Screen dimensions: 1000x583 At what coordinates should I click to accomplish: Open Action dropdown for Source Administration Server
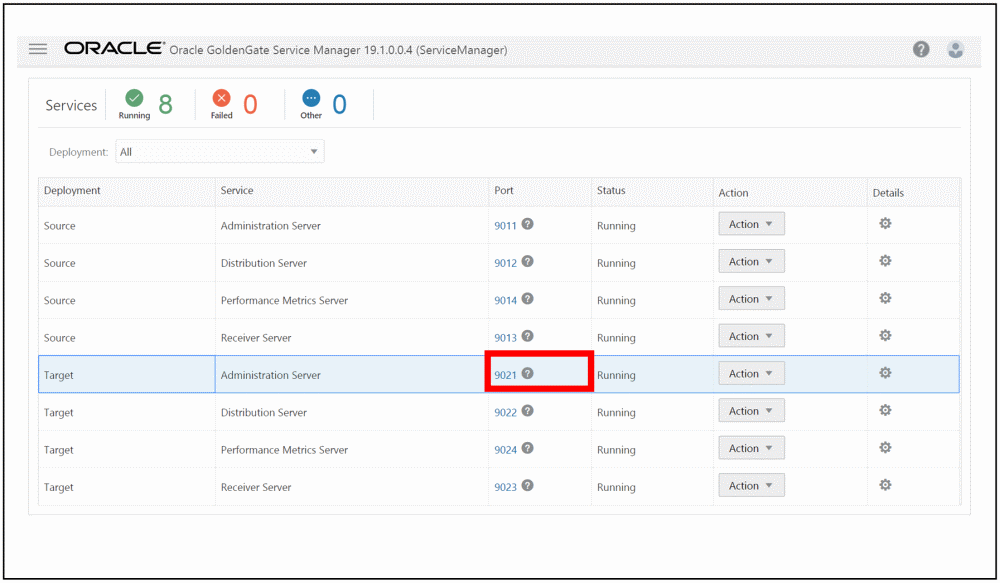(751, 224)
